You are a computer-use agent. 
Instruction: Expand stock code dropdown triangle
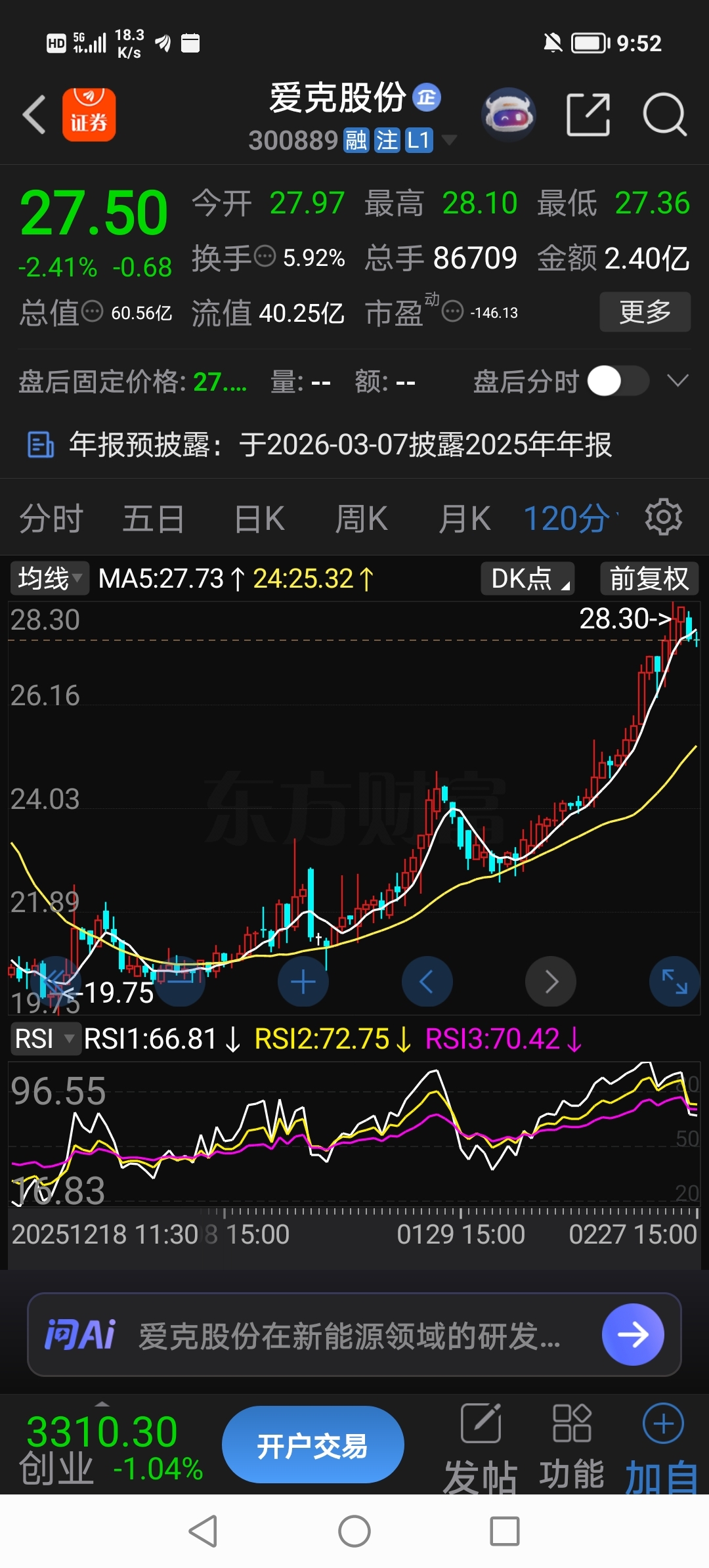[x=449, y=140]
